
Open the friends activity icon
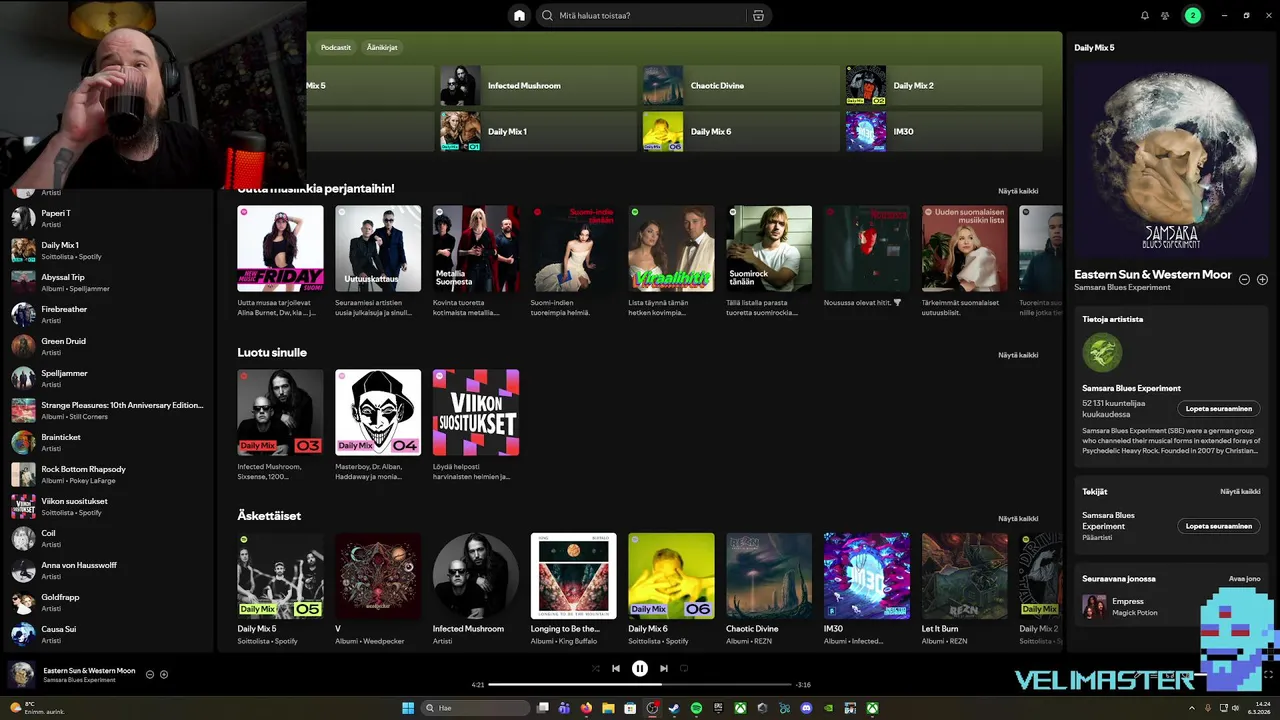[x=1165, y=15]
